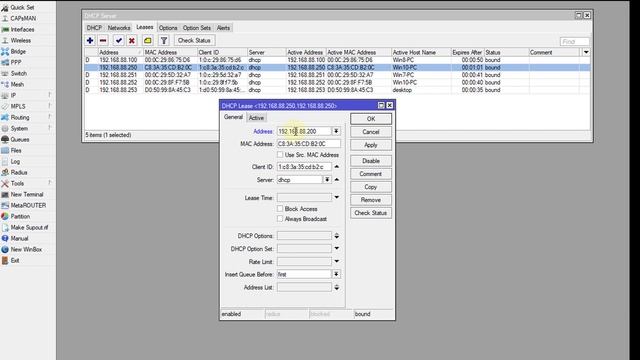Click Cancel in DHCP Lease dialog

(371, 132)
